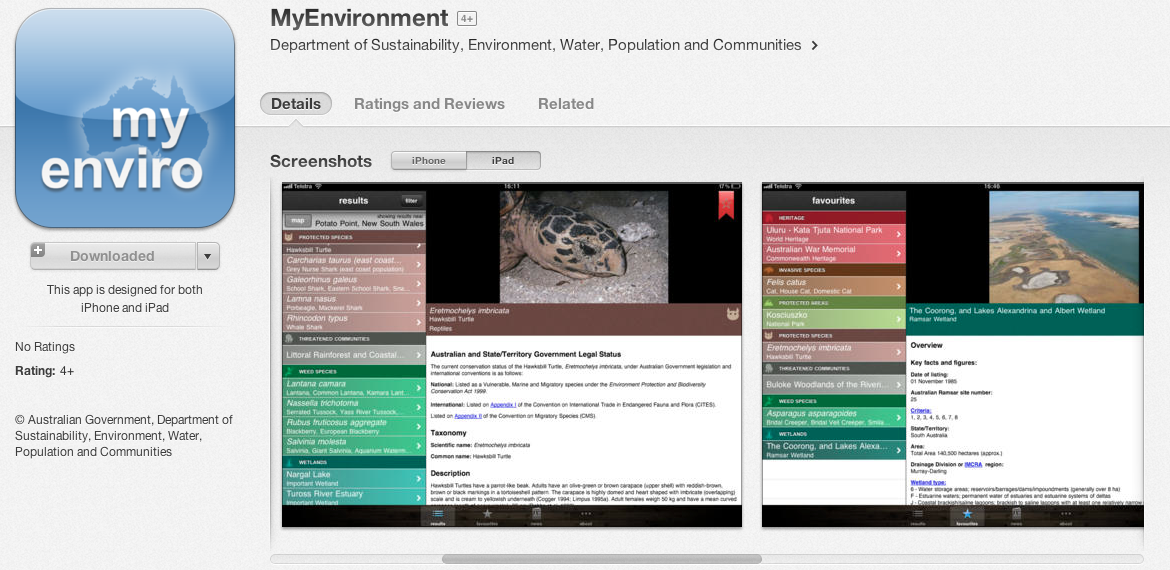This screenshot has height=570, width=1170.
Task: Open Carcharias taurus row chevron
Action: pos(418,263)
